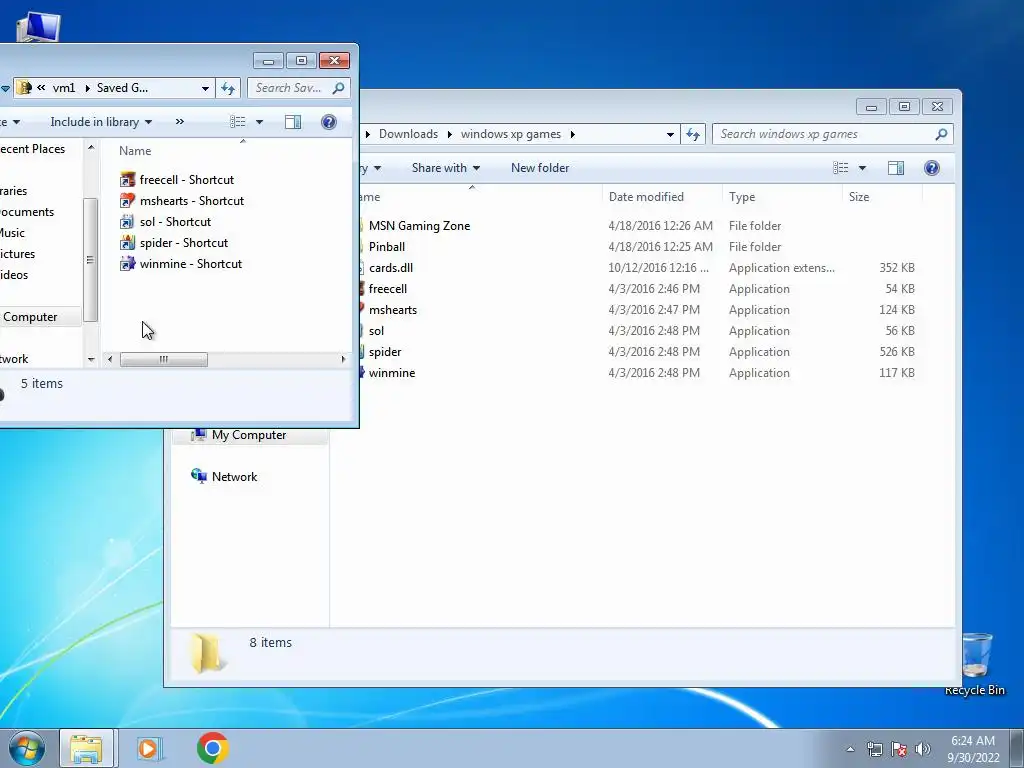Open Windows Explorer from the taskbar
The image size is (1024, 768).
click(86, 748)
